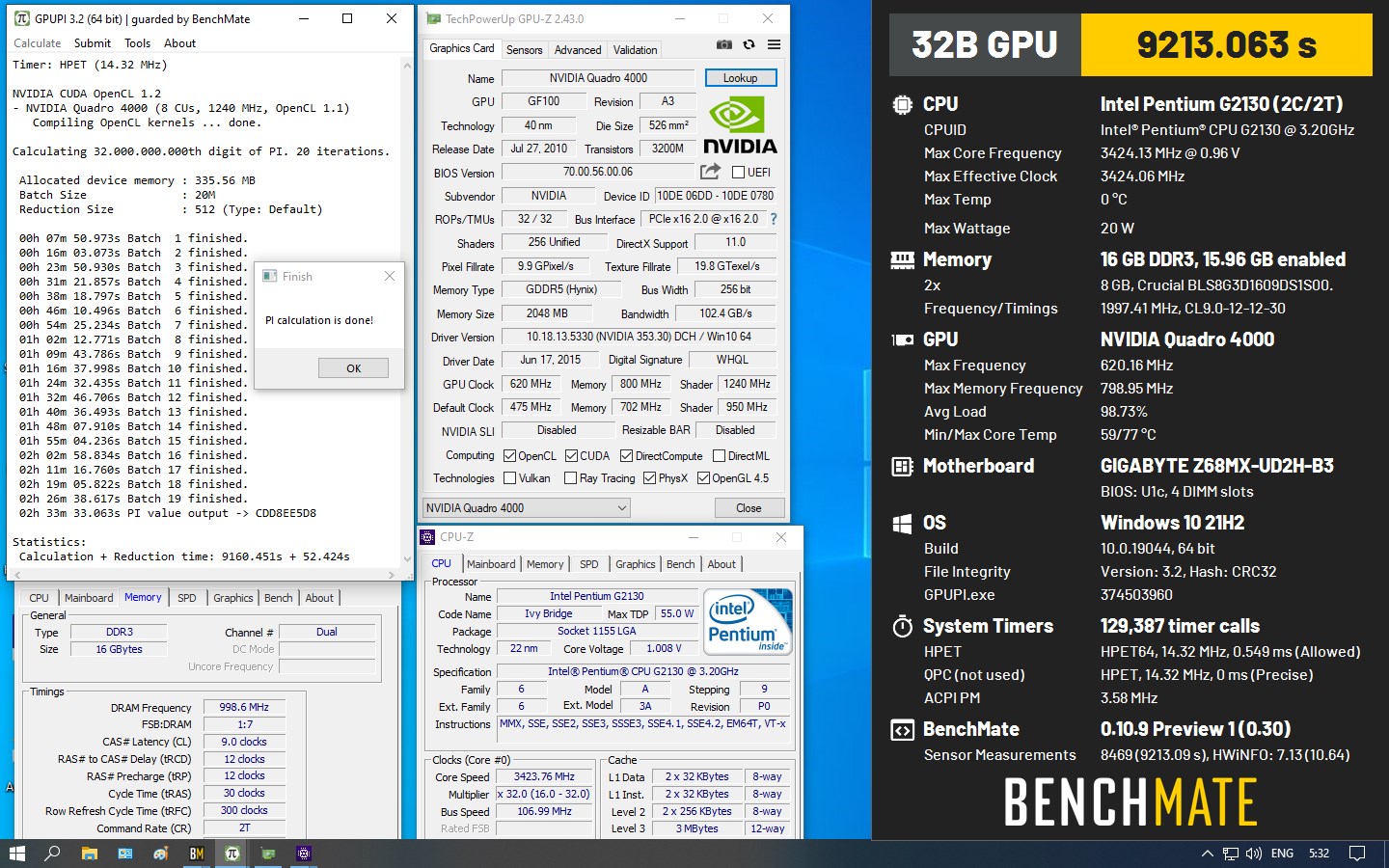Toggle the Vulkan checkbox
Image resolution: width=1389 pixels, height=868 pixels.
tap(509, 477)
